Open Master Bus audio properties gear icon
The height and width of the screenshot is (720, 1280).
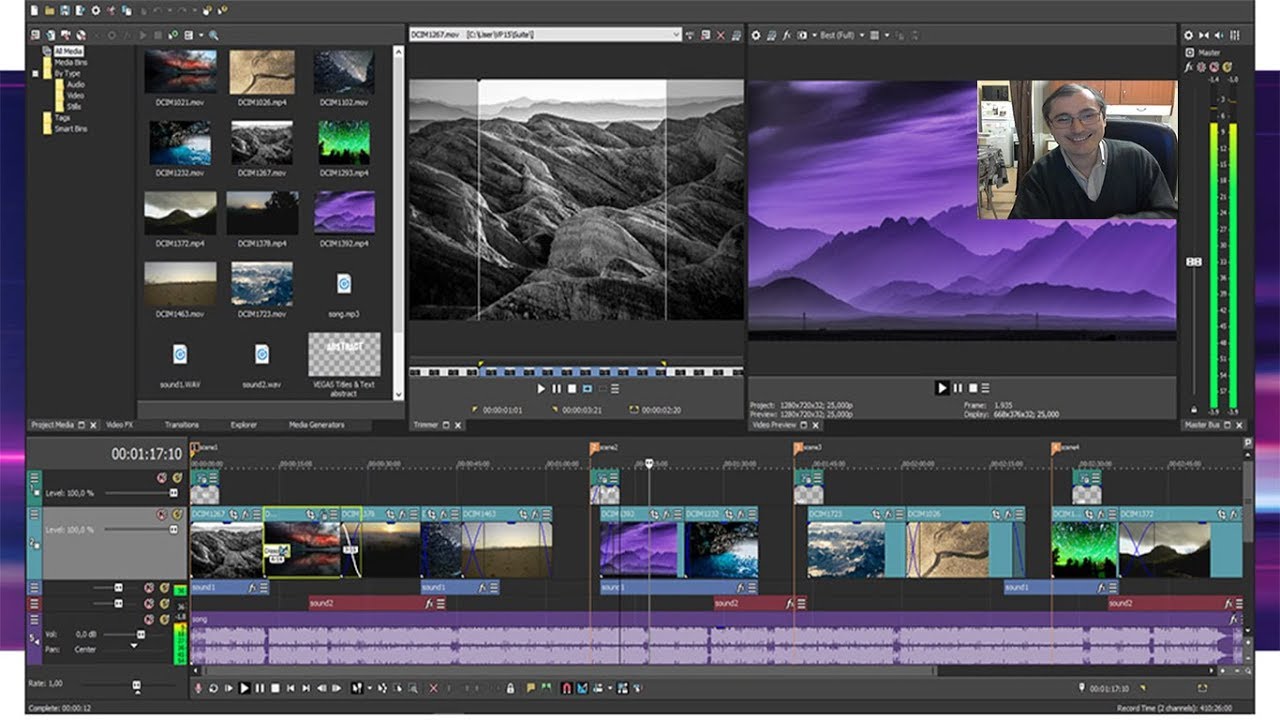pyautogui.click(x=1188, y=35)
